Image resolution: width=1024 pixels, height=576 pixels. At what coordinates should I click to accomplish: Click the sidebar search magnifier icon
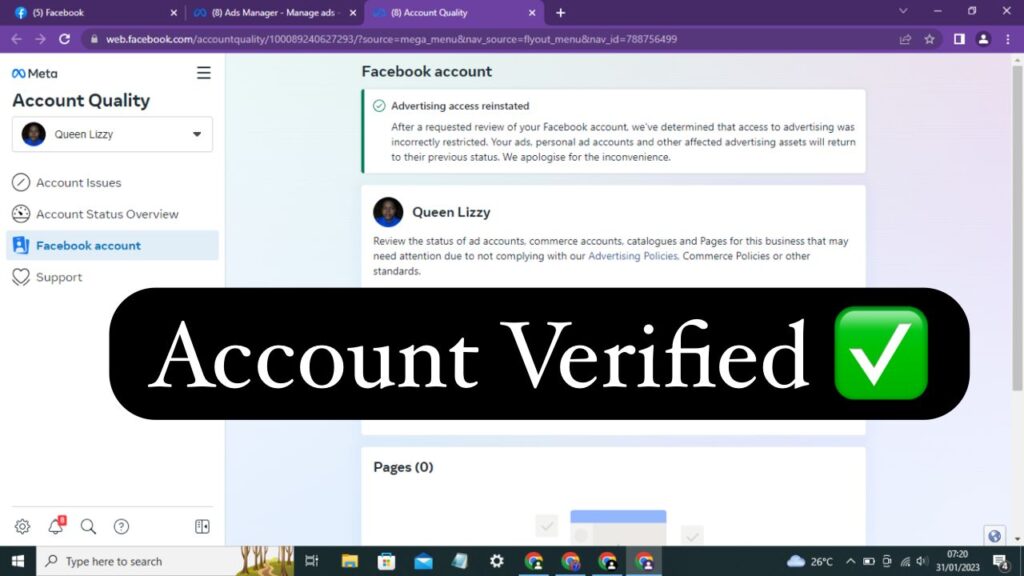click(88, 526)
